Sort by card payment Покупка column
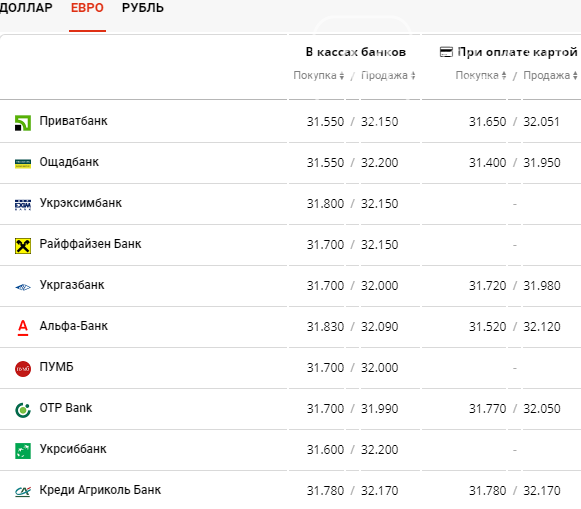581x509 pixels. (x=481, y=76)
